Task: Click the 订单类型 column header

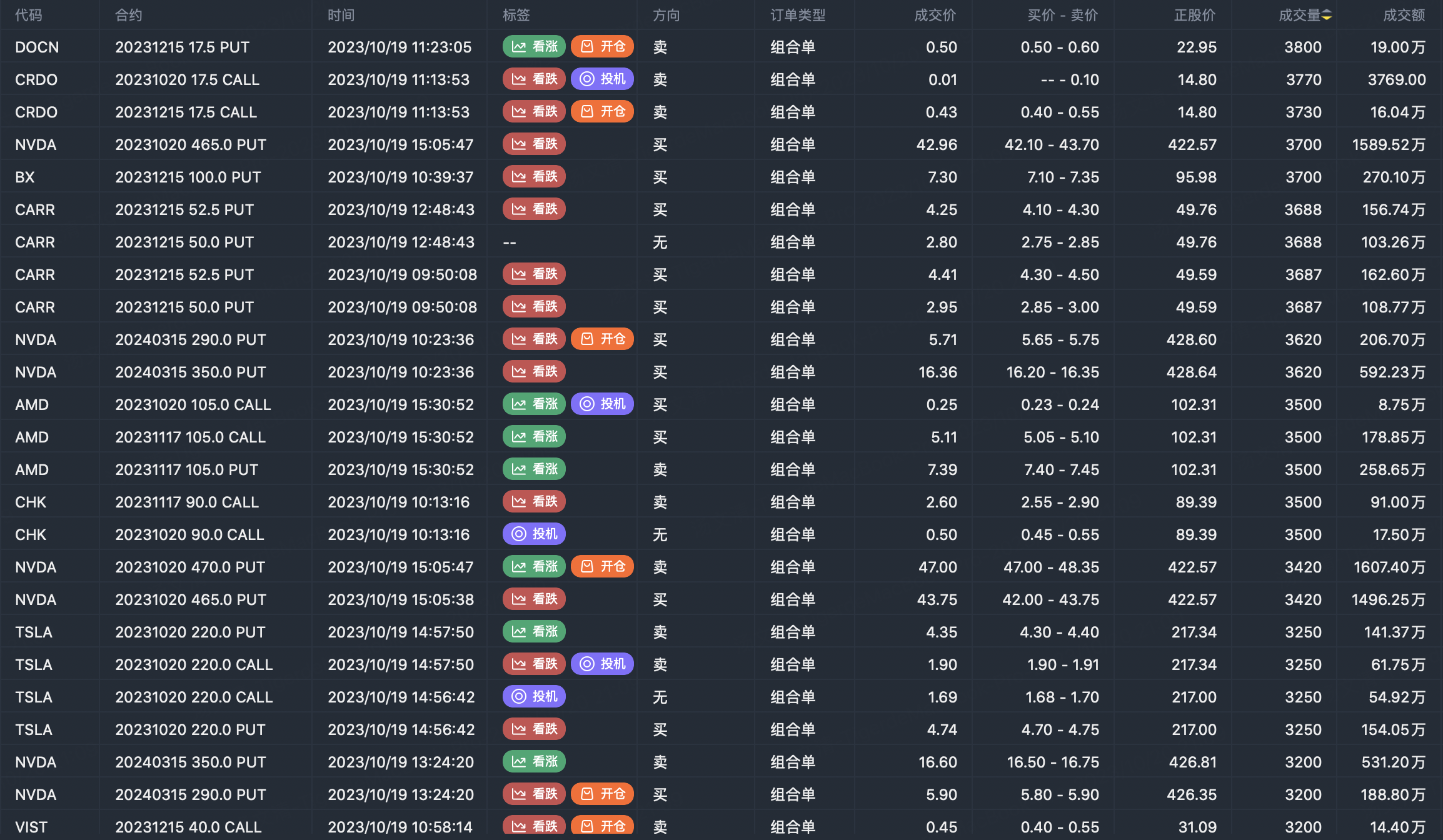Action: click(798, 15)
